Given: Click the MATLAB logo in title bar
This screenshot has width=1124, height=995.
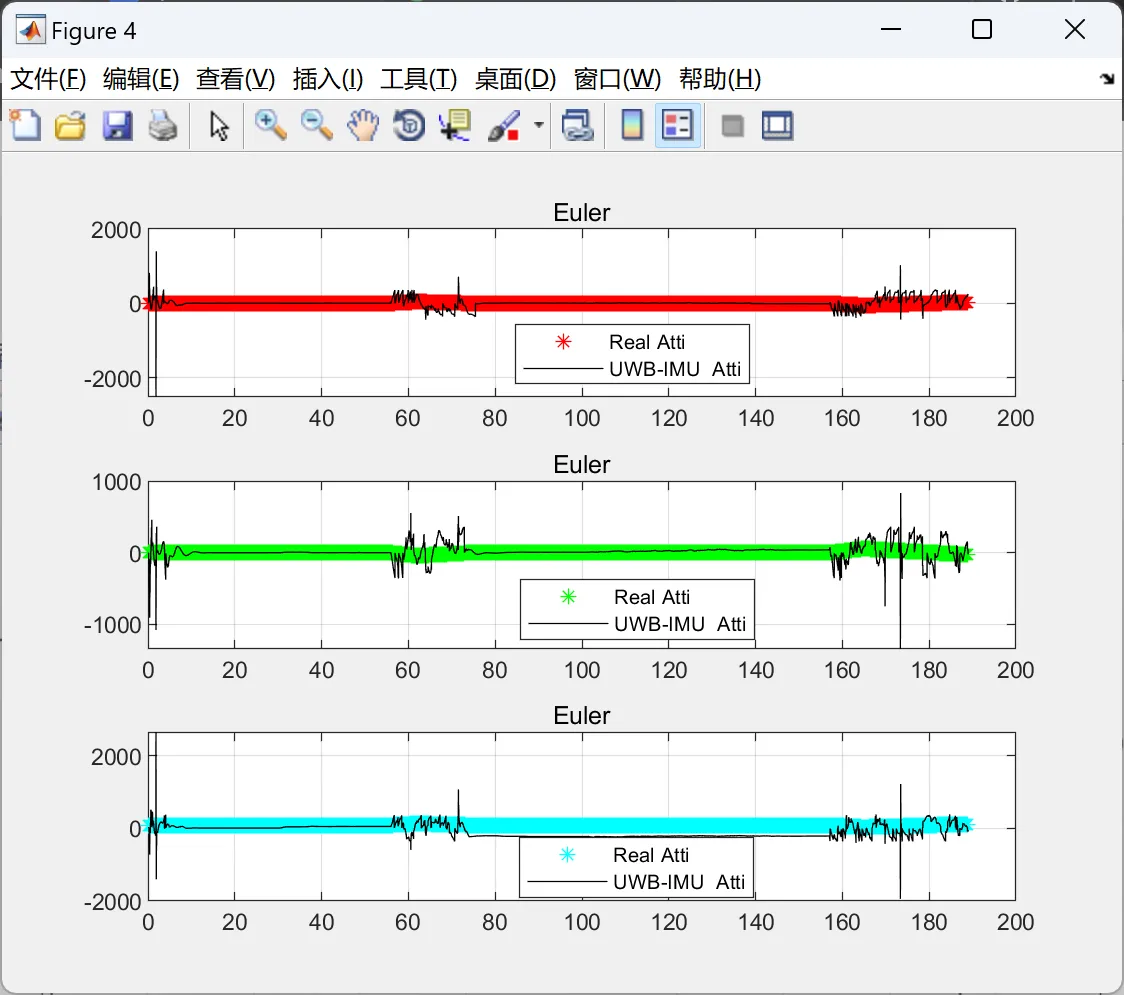Looking at the screenshot, I should [31, 30].
